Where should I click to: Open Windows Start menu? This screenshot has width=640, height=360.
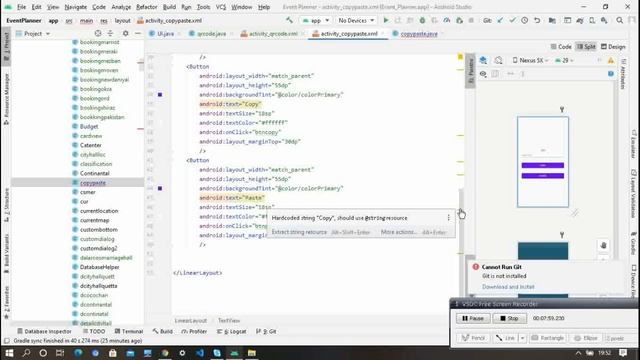(9, 353)
